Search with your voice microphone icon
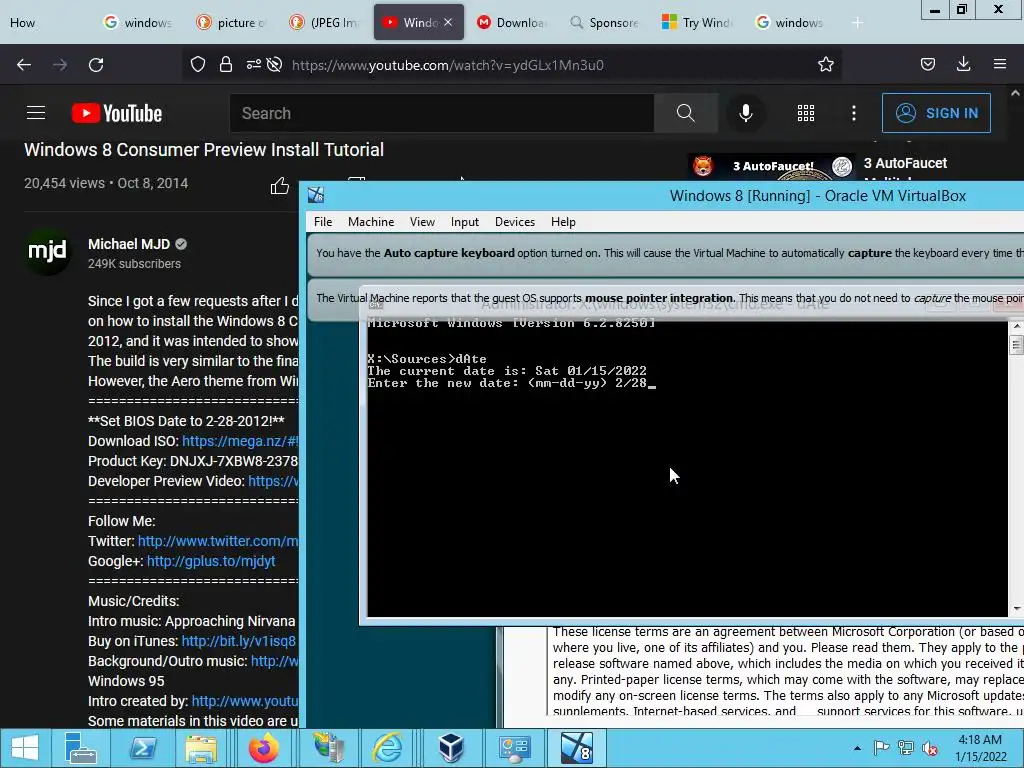The image size is (1024, 768). (x=746, y=113)
